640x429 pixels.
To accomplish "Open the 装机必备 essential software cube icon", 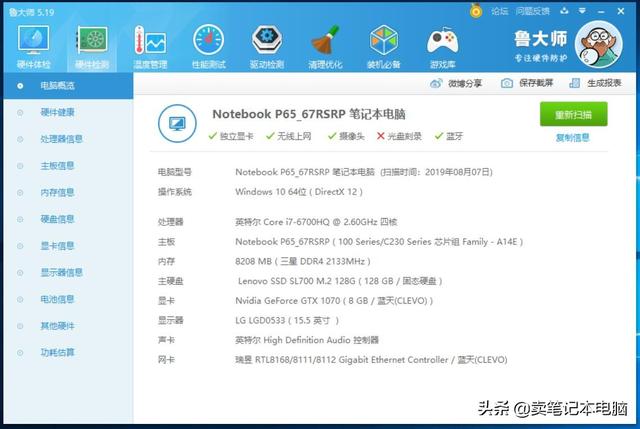I will pos(384,44).
